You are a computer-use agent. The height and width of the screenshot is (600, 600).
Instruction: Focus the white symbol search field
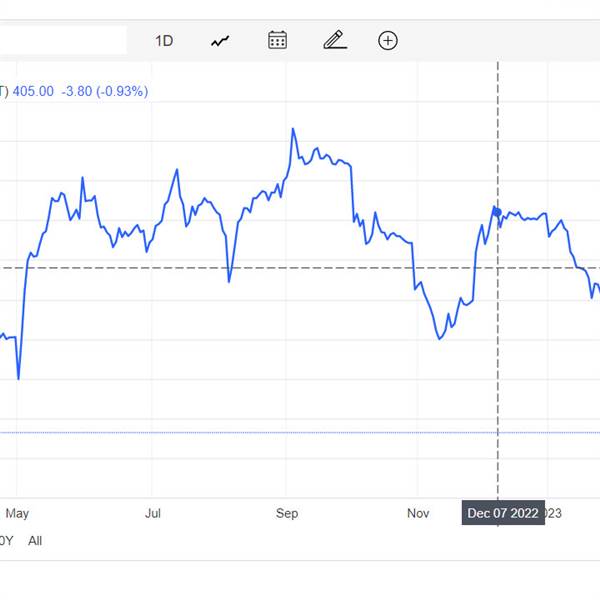pos(63,40)
